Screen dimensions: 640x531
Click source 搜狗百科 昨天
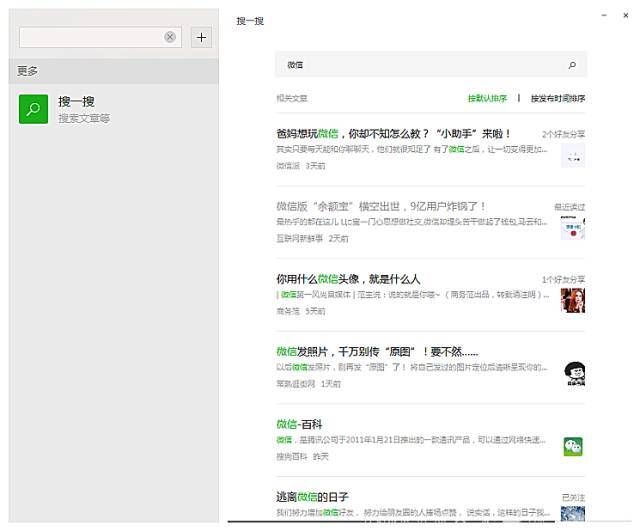coord(302,456)
